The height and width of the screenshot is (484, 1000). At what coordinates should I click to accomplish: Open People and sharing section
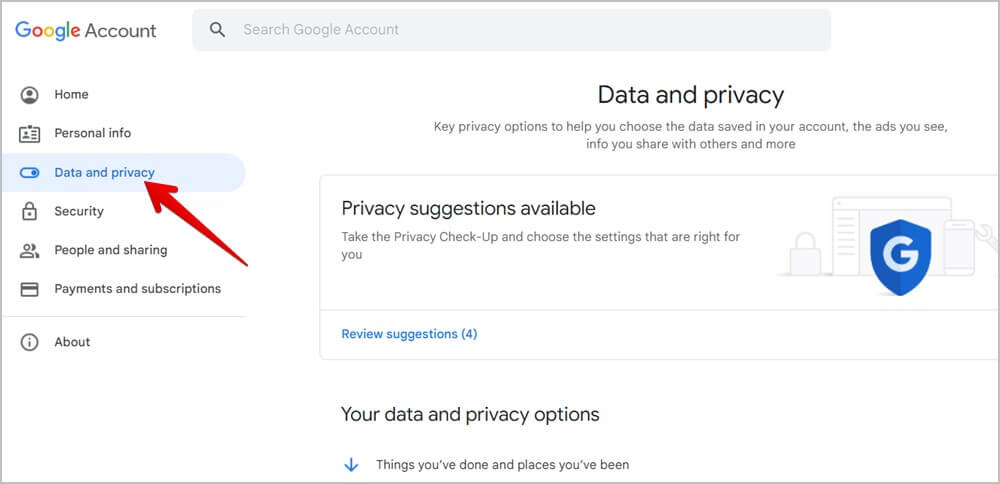(110, 250)
